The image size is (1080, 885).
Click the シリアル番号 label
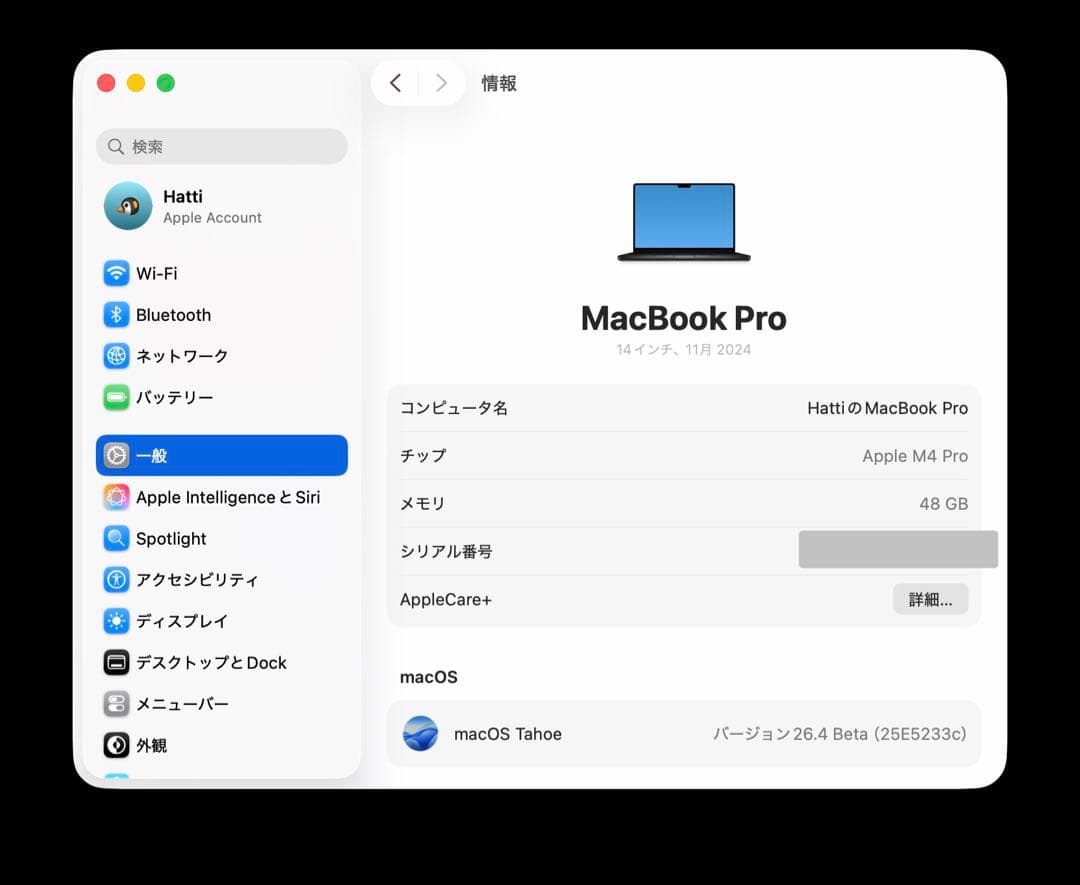pyautogui.click(x=446, y=552)
